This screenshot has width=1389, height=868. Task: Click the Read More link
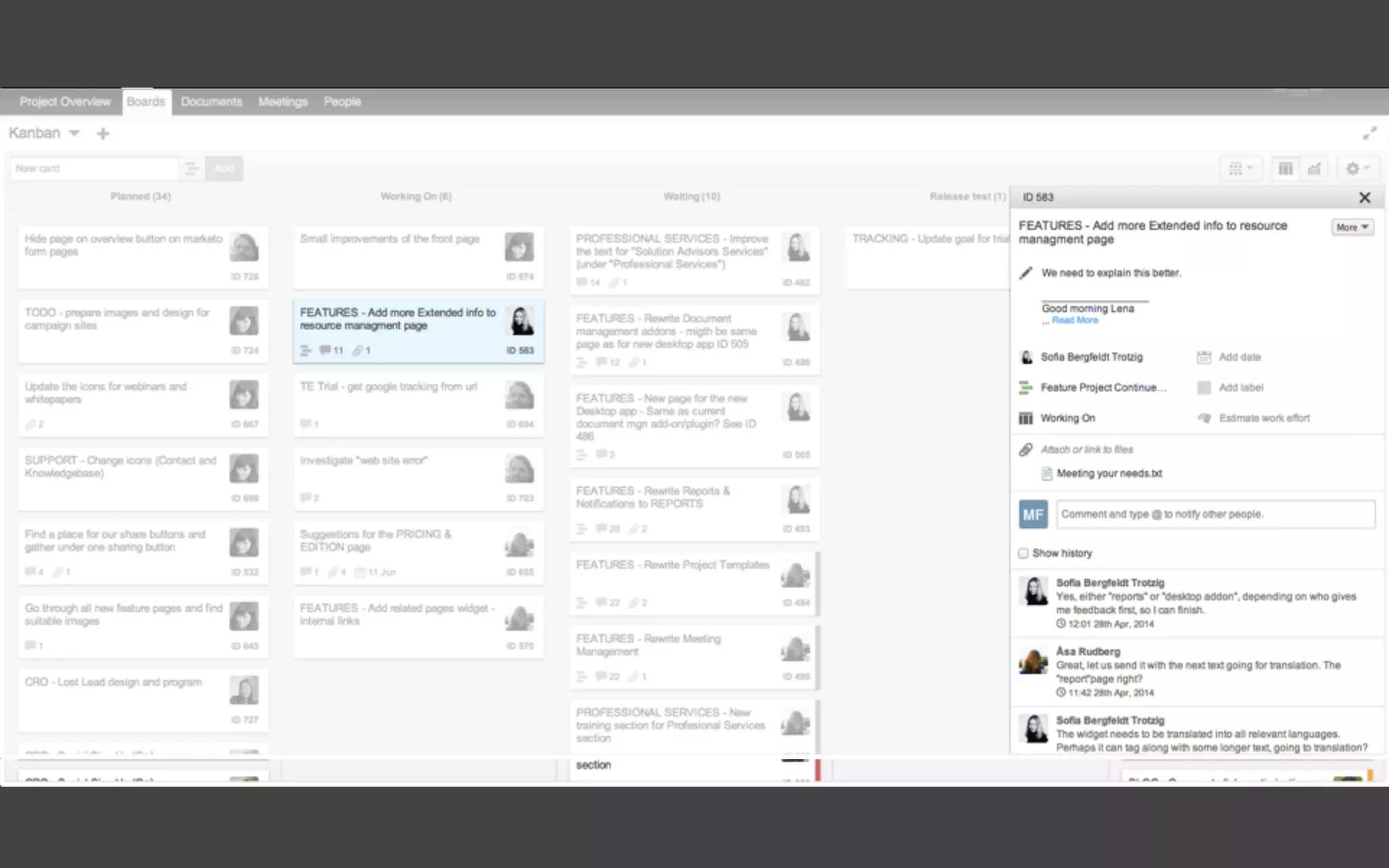(1074, 320)
